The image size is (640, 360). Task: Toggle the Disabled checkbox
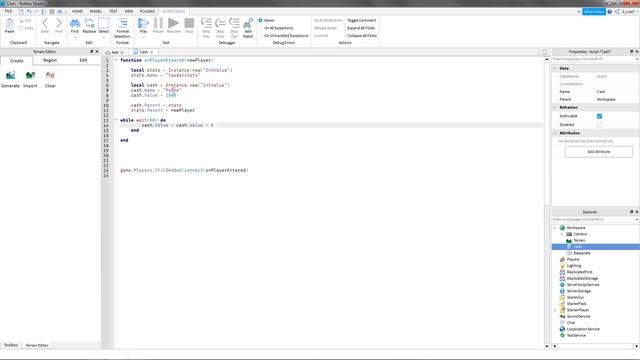coord(599,125)
